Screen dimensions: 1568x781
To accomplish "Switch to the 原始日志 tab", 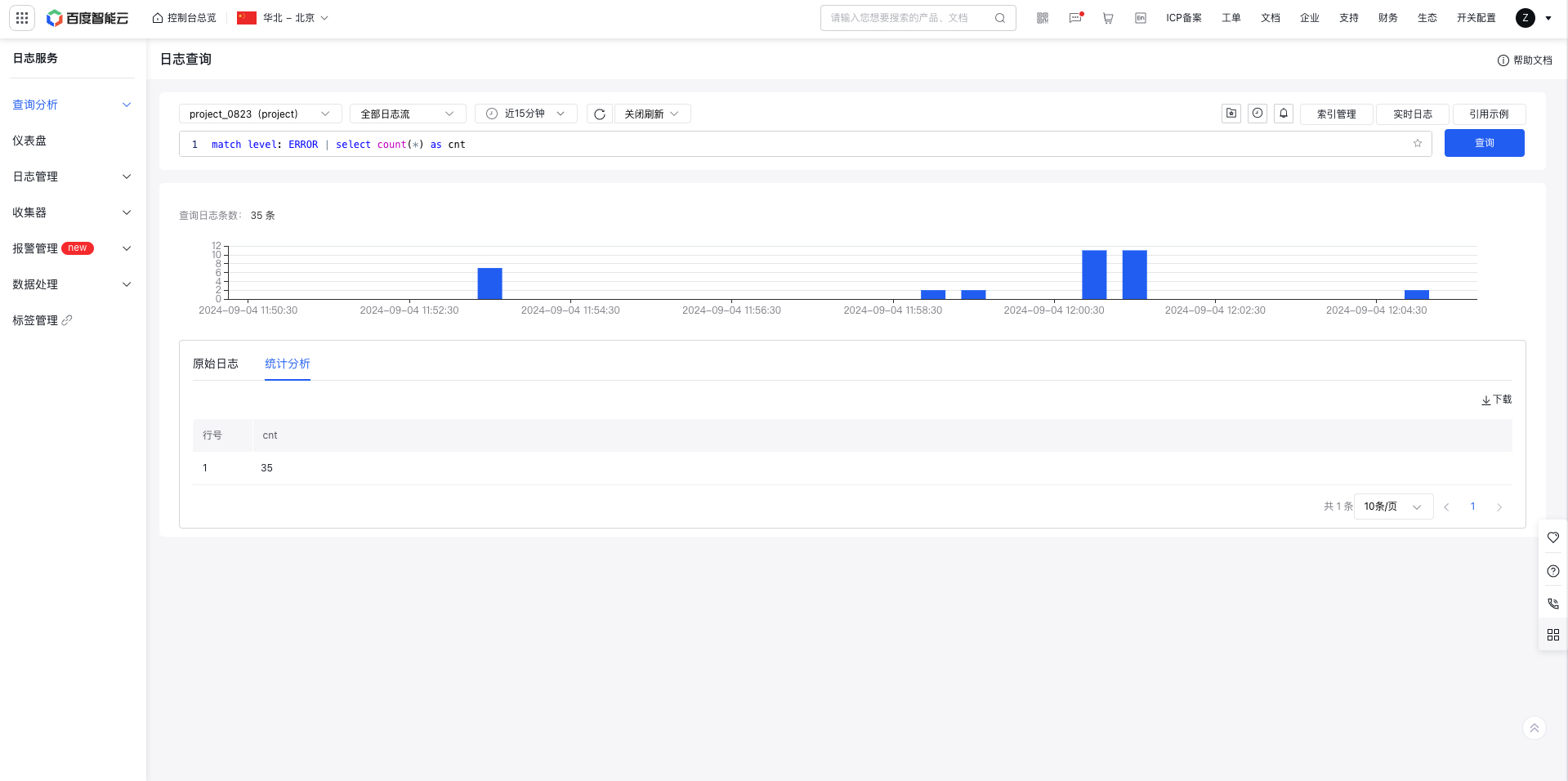I will pyautogui.click(x=216, y=364).
